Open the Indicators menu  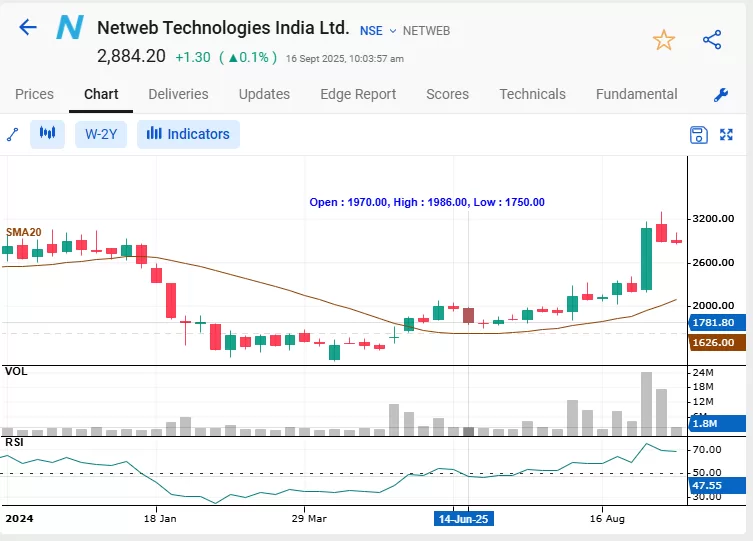(x=188, y=134)
